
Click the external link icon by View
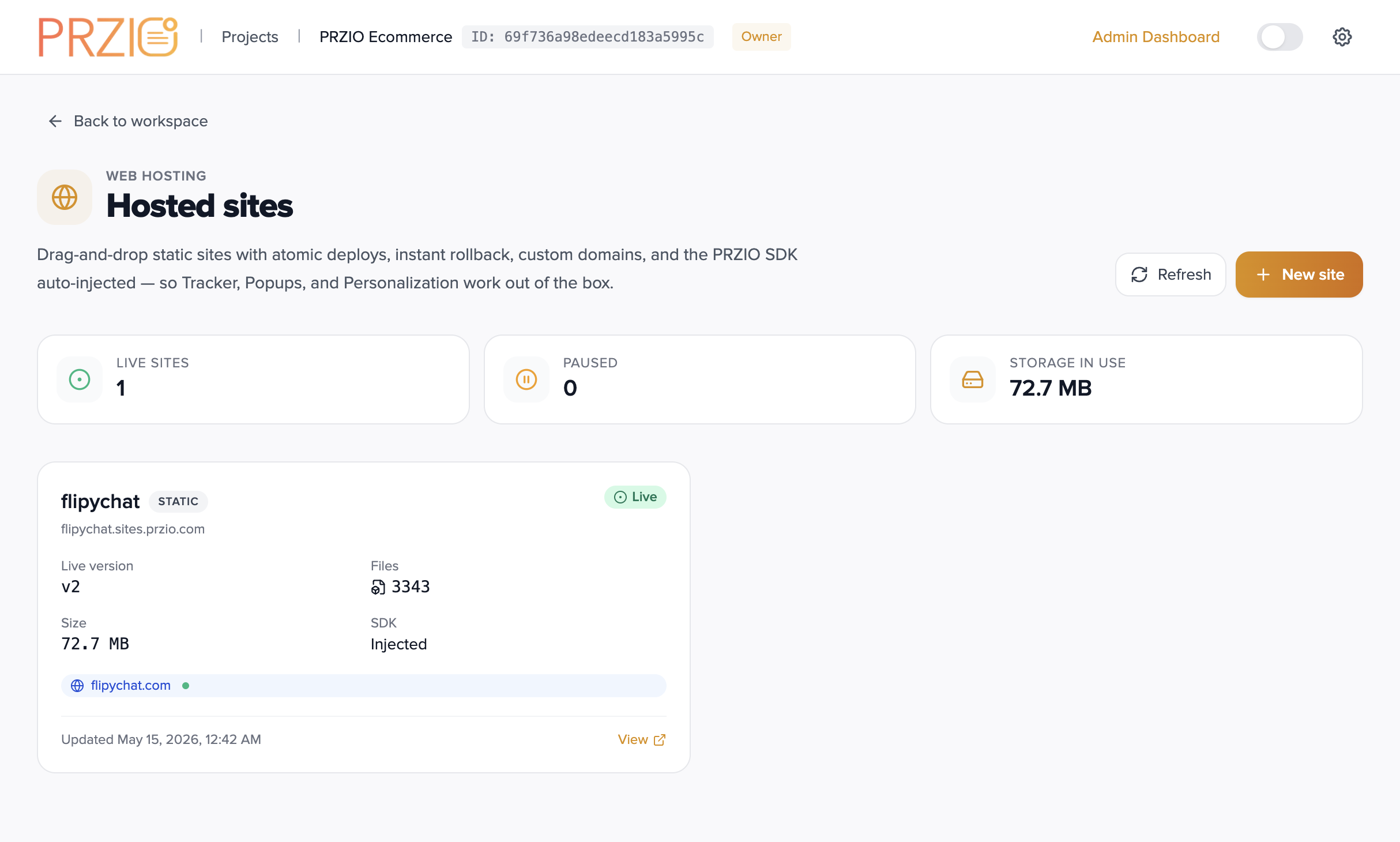[x=660, y=740]
